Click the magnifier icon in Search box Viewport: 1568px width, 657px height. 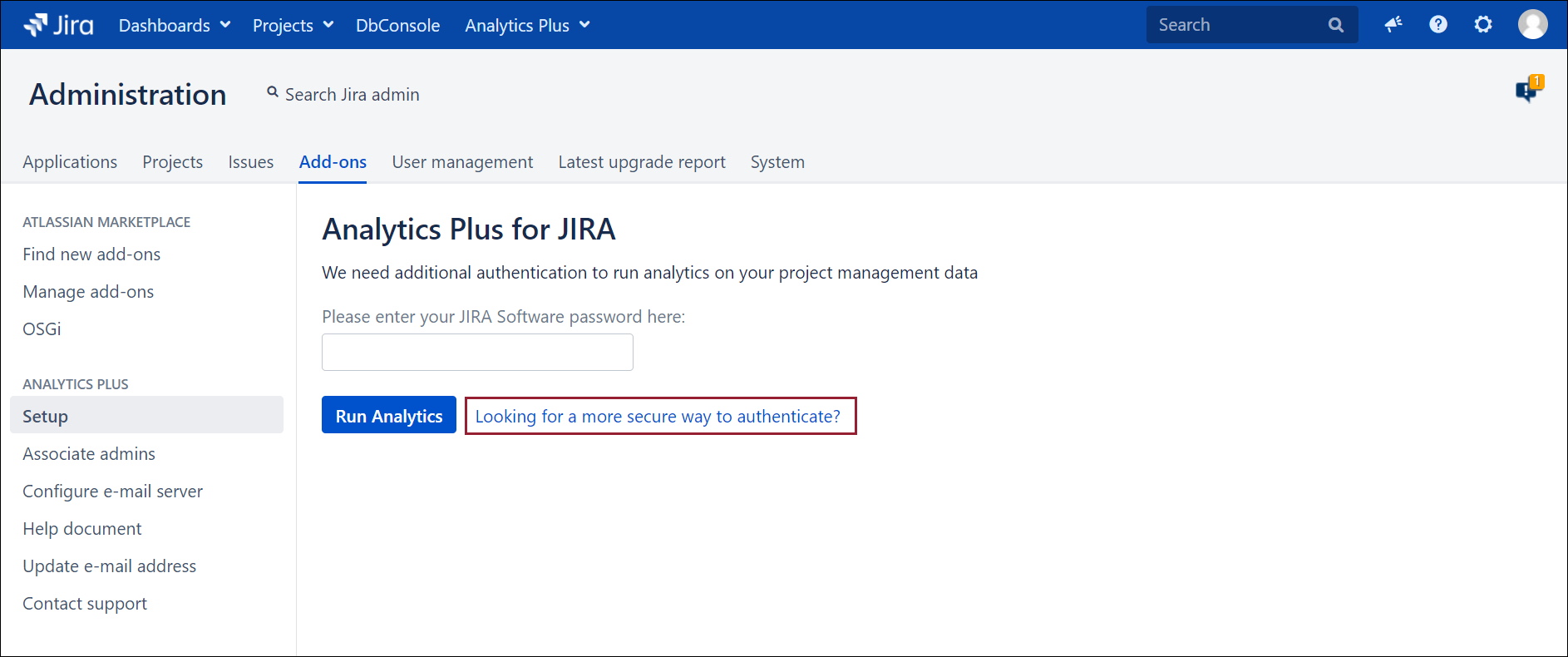[1336, 25]
